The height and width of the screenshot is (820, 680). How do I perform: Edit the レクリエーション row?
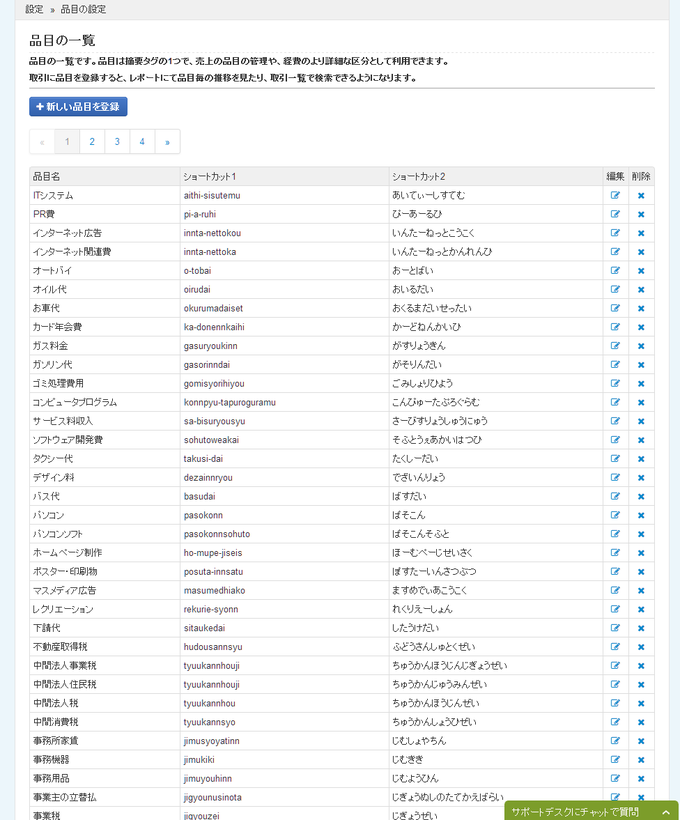(x=615, y=609)
